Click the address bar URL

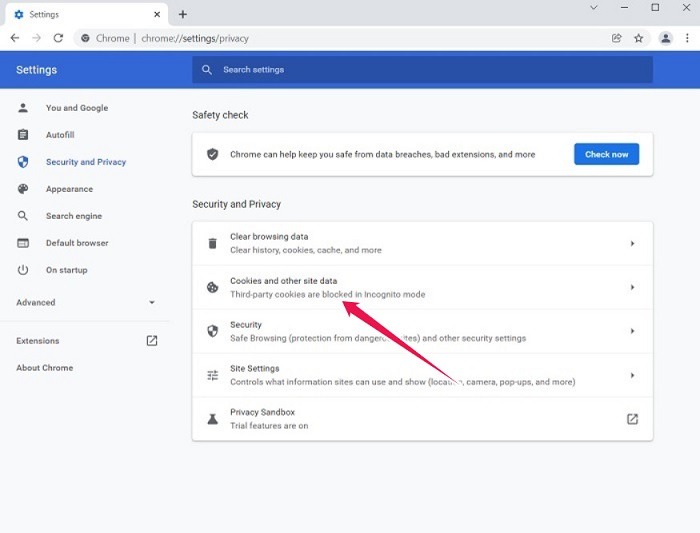tap(195, 38)
